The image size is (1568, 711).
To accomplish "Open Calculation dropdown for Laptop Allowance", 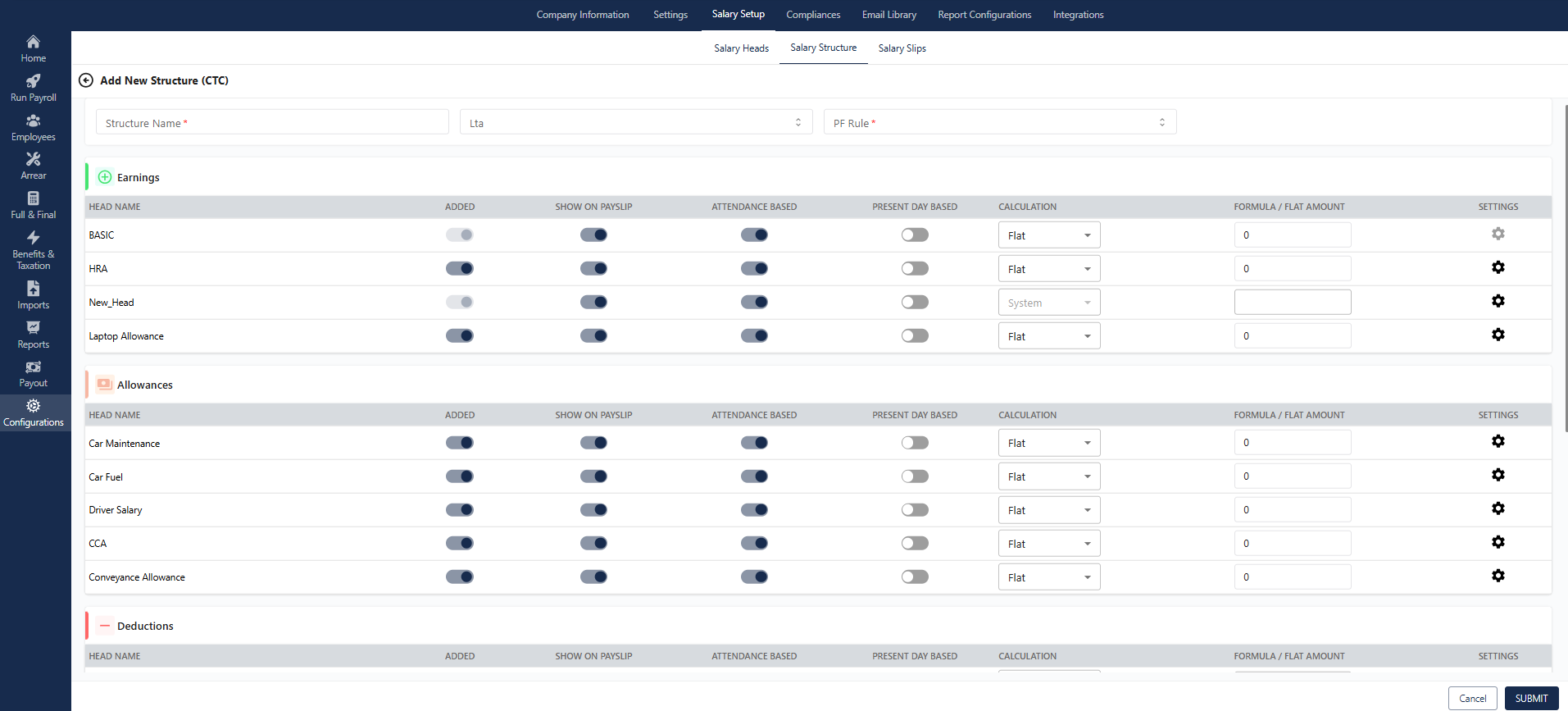I will point(1049,336).
